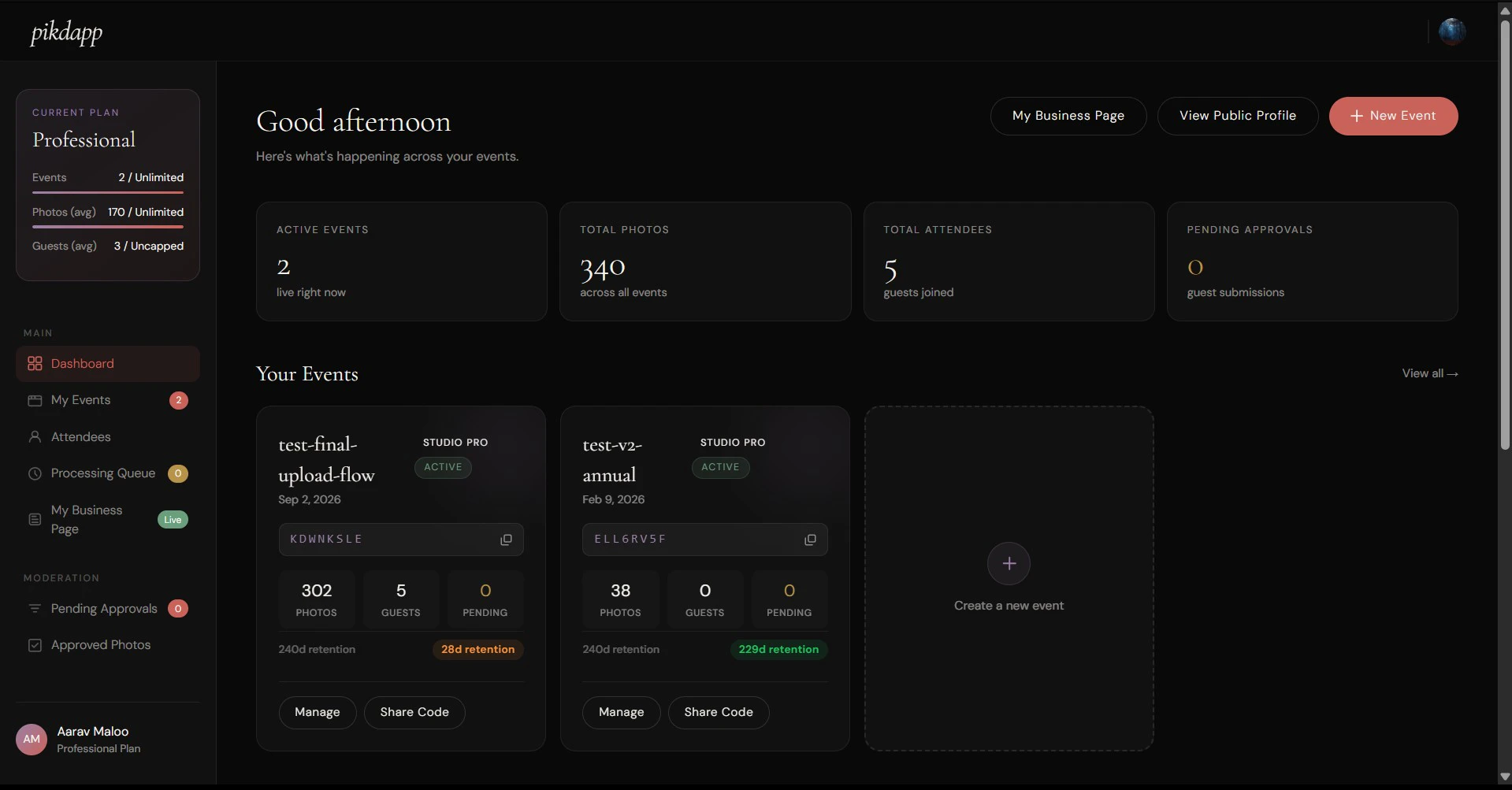Share Code for test-final-upload-flow

pyautogui.click(x=414, y=712)
